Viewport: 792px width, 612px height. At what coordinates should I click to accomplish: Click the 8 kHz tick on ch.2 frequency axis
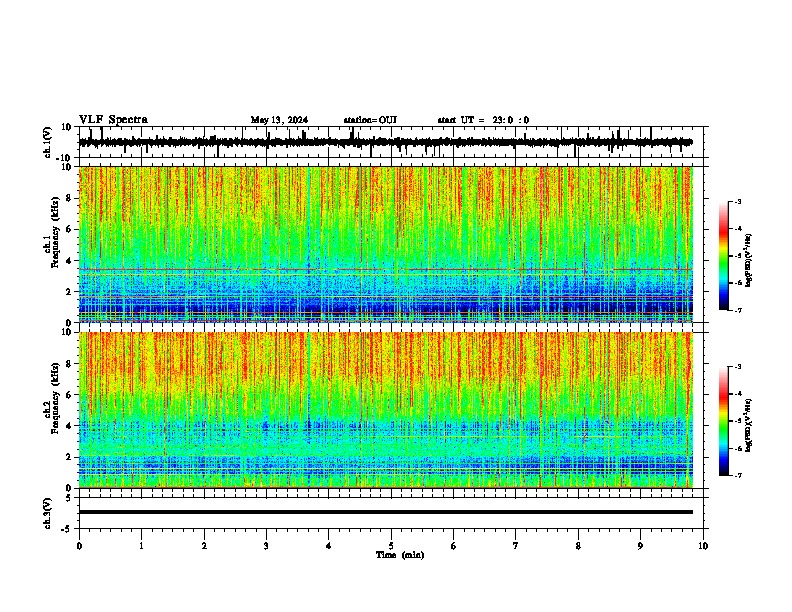pyautogui.click(x=69, y=364)
